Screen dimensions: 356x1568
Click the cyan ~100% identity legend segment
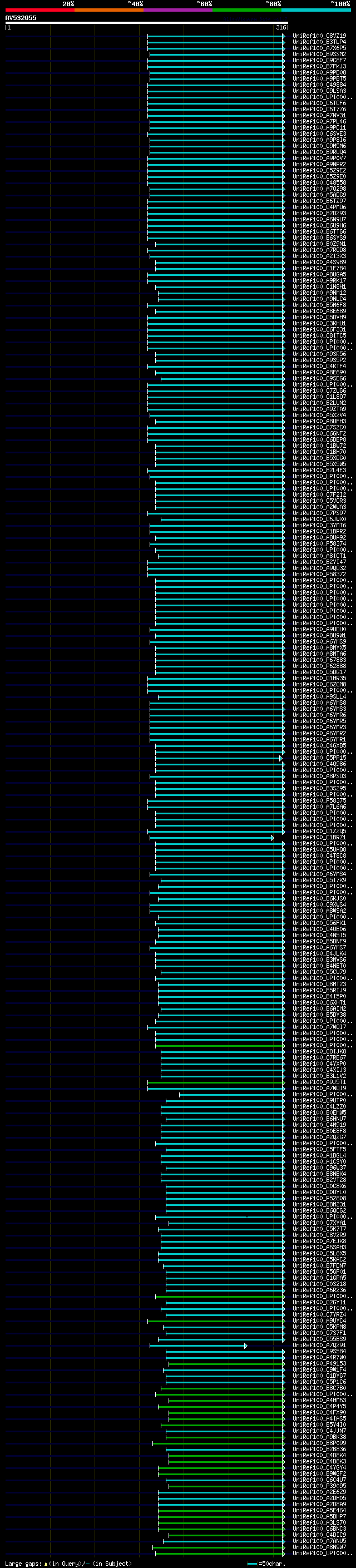point(316,10)
